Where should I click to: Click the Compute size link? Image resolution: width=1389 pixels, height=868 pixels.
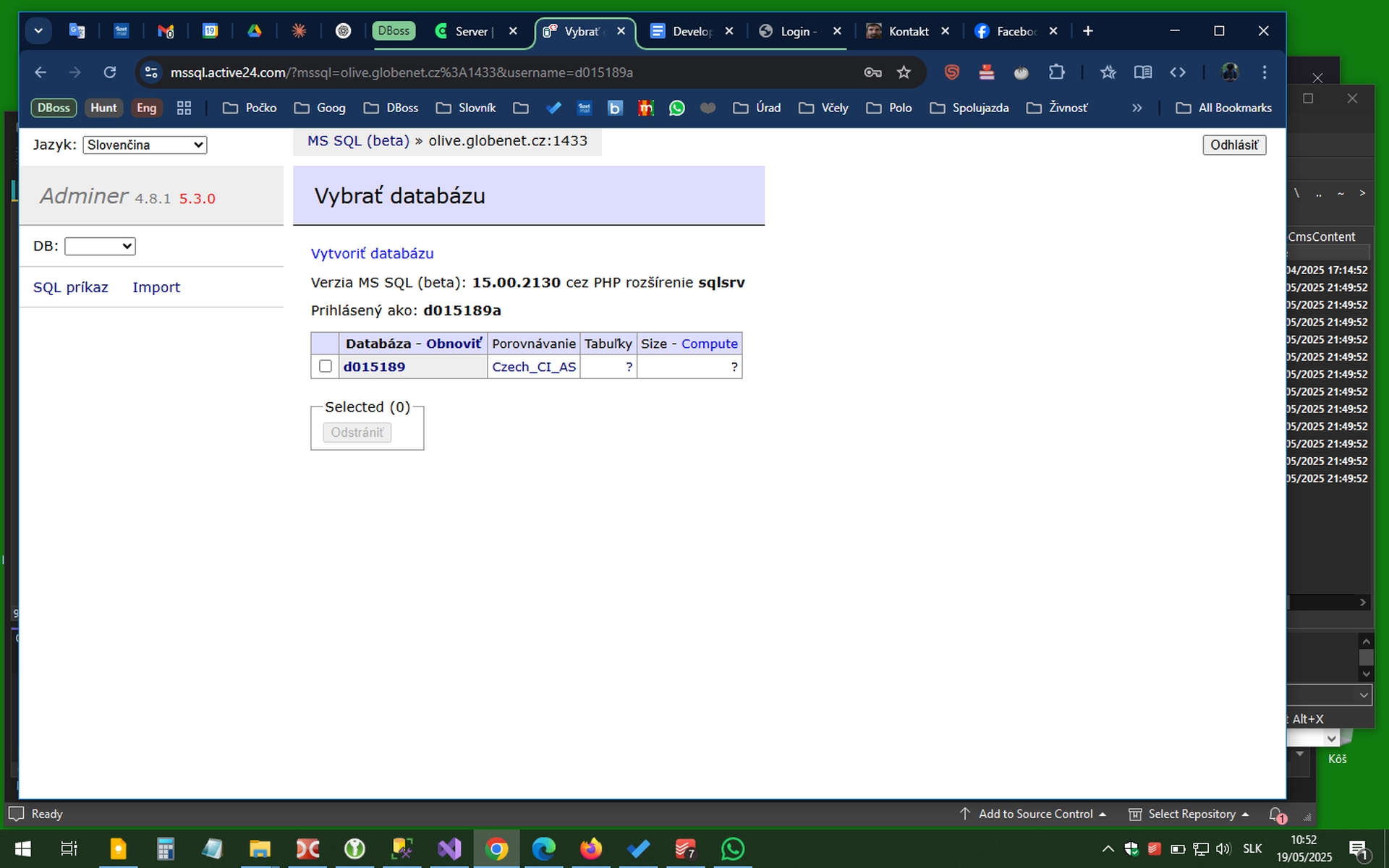coord(709,344)
